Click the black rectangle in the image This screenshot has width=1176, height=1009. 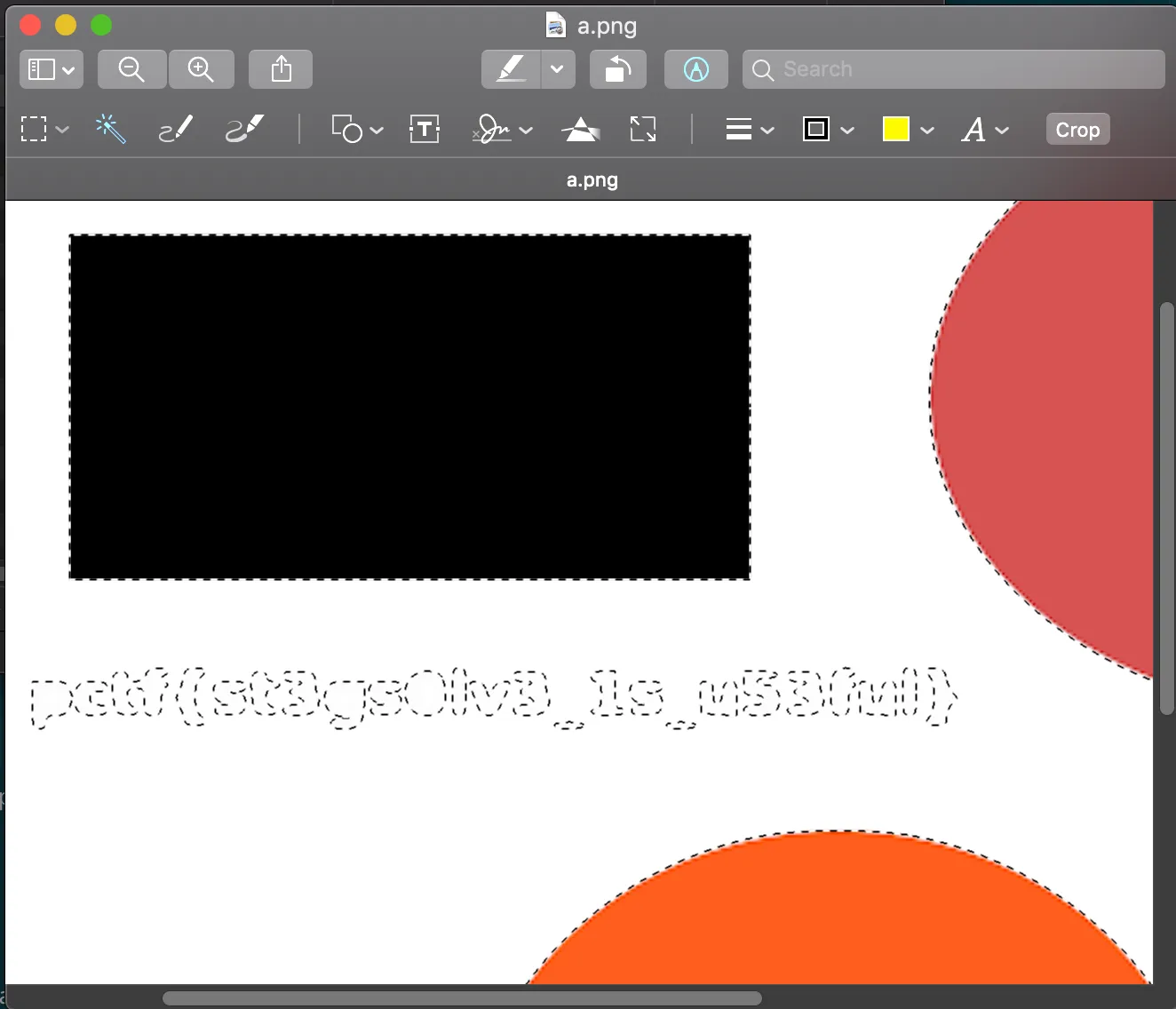click(409, 407)
